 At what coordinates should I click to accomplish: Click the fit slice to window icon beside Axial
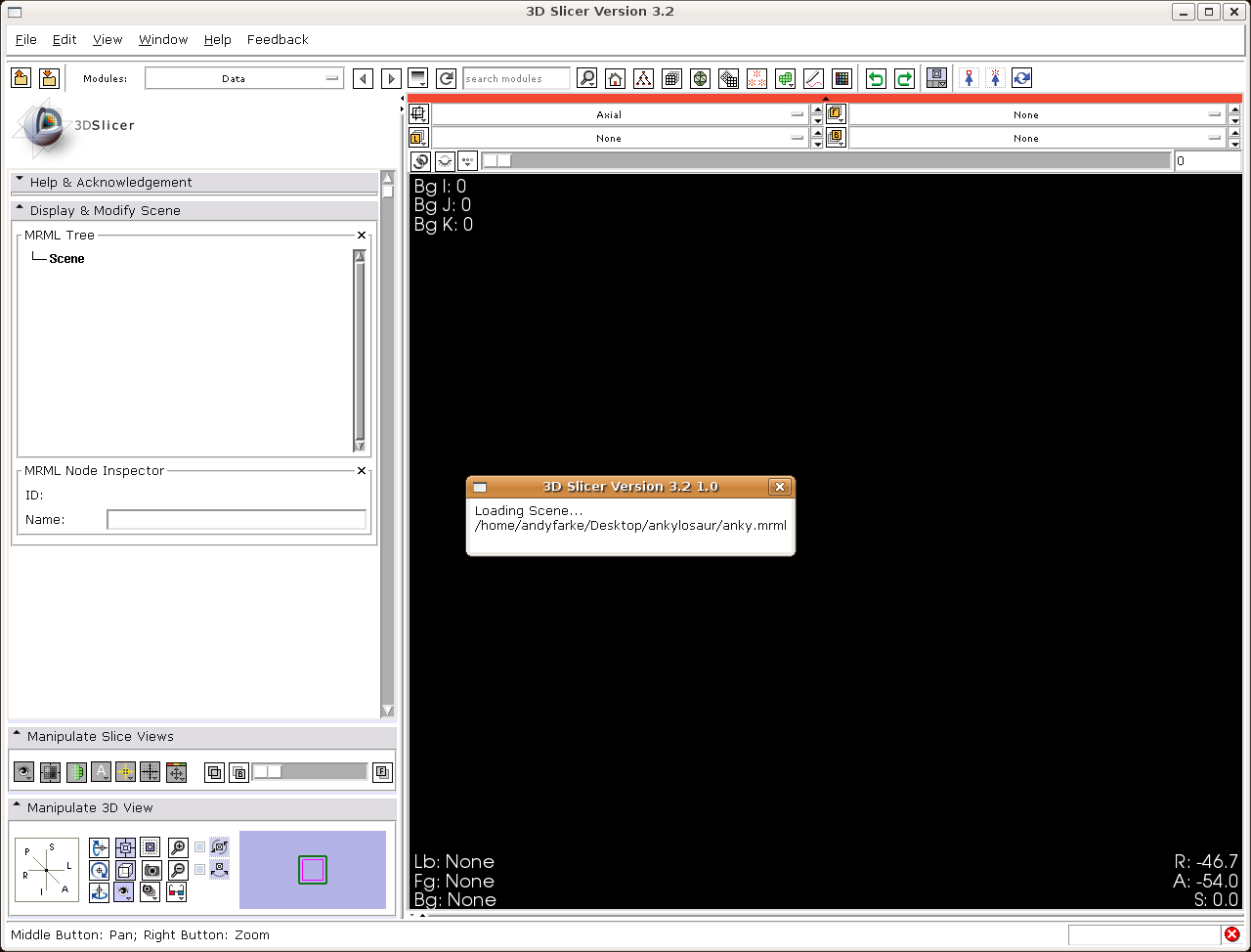[418, 114]
